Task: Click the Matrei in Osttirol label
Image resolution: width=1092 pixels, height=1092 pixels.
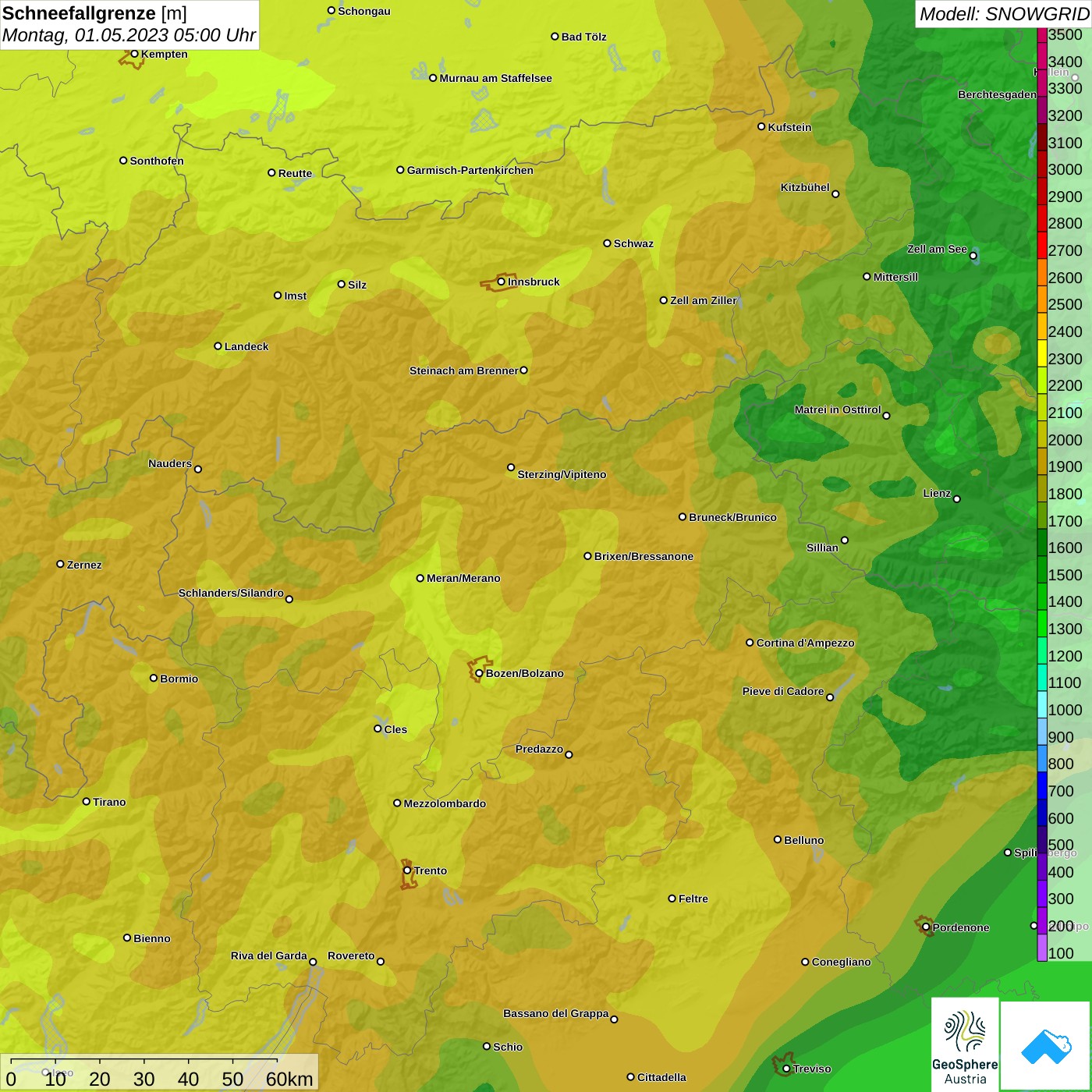Action: click(x=838, y=409)
